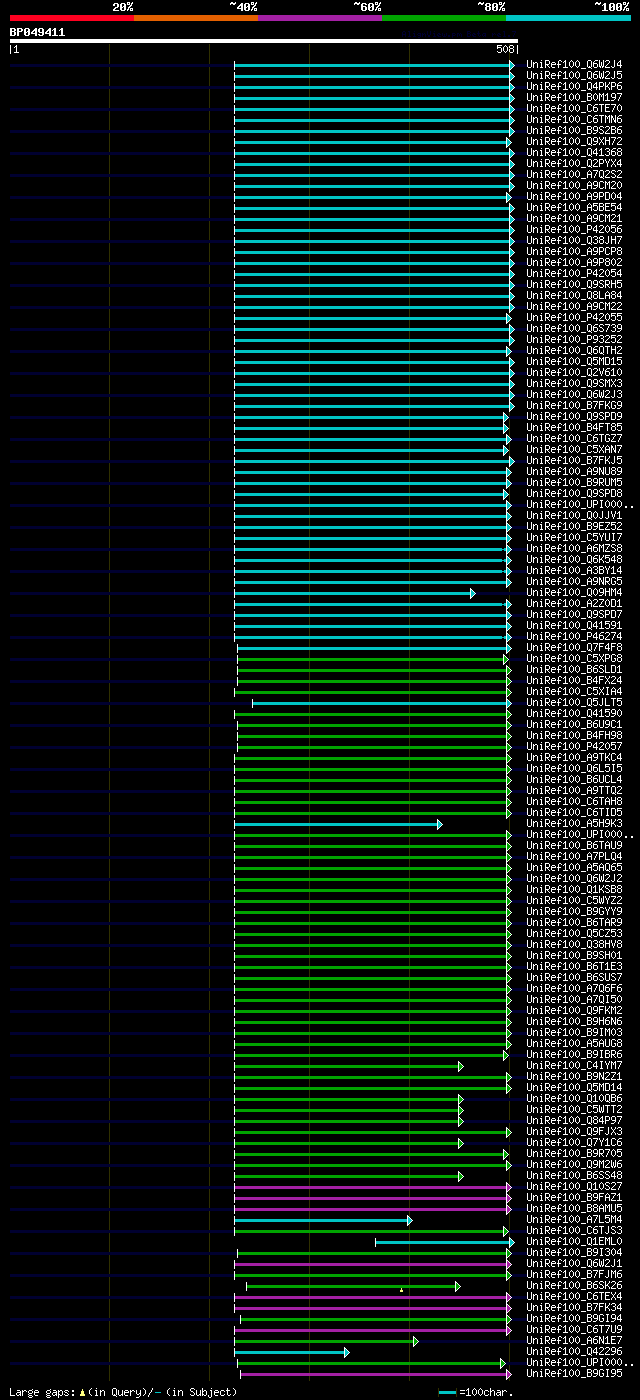This screenshot has width=640, height=1400.
Task: Click the white query sequence bar
Action: pyautogui.click(x=264, y=41)
